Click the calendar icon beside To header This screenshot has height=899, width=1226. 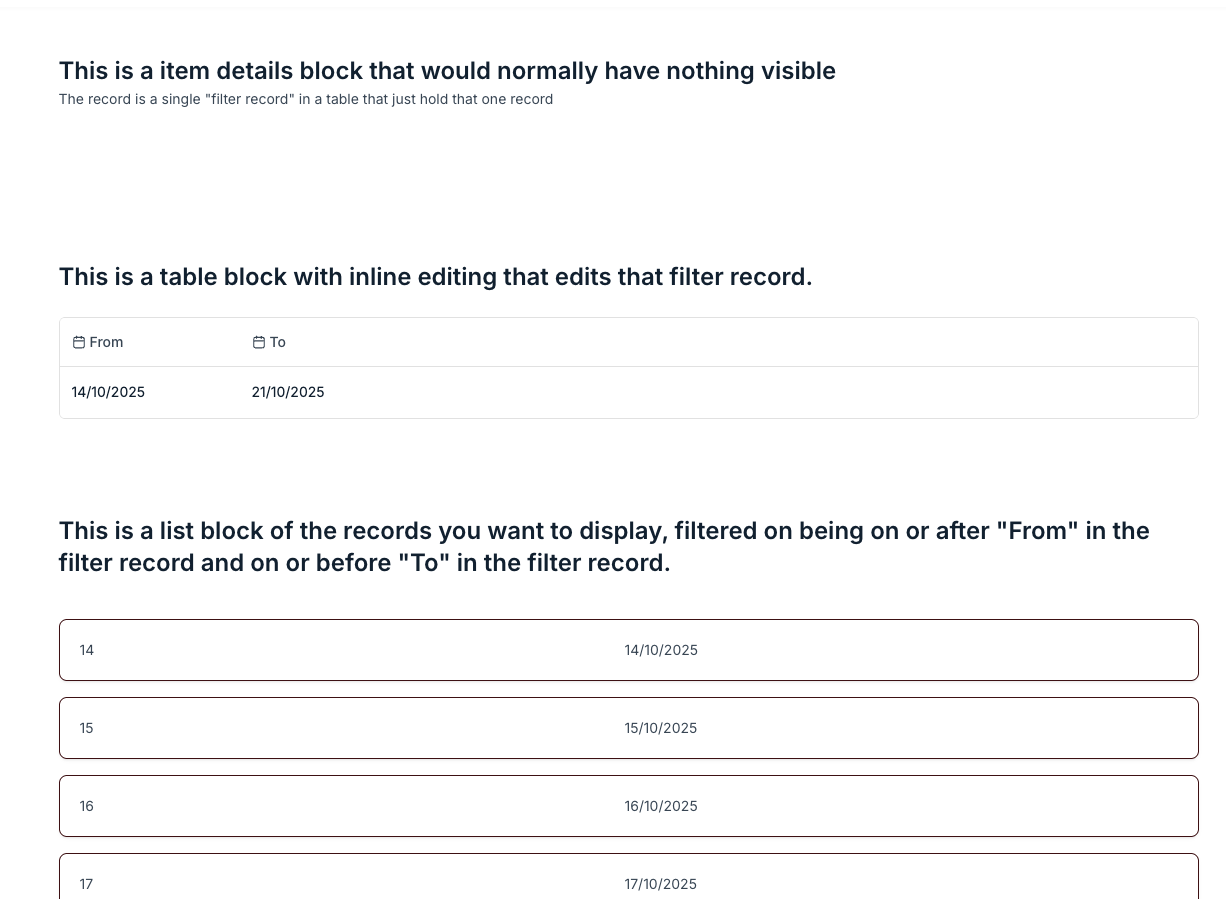pos(259,342)
